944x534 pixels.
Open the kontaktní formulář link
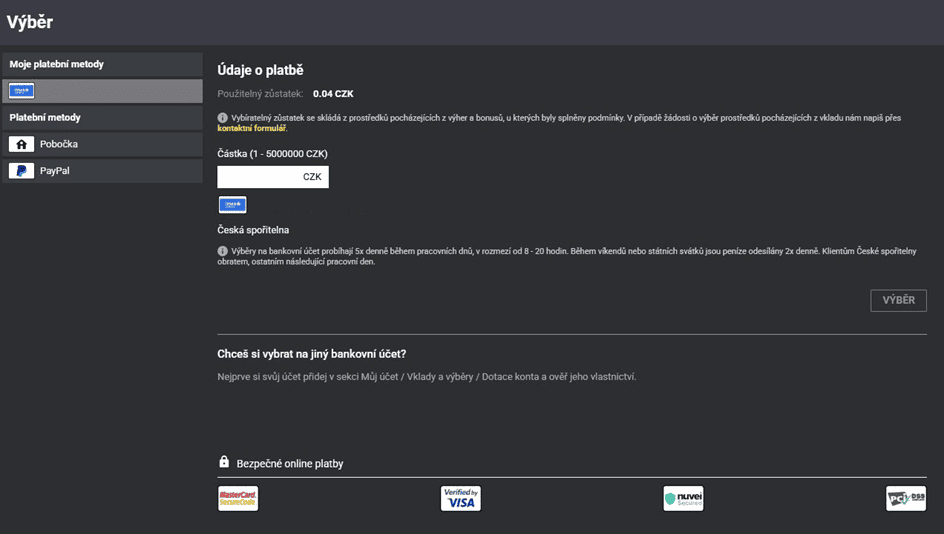point(252,128)
